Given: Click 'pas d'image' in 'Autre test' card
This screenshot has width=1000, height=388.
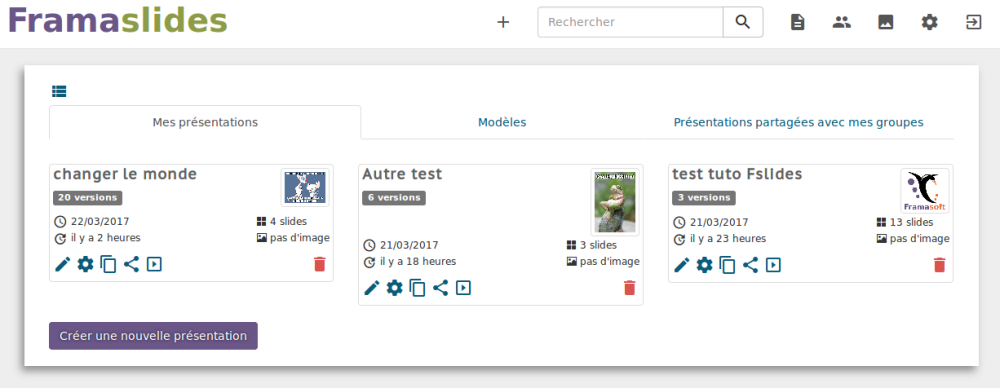Looking at the screenshot, I should click(609, 261).
